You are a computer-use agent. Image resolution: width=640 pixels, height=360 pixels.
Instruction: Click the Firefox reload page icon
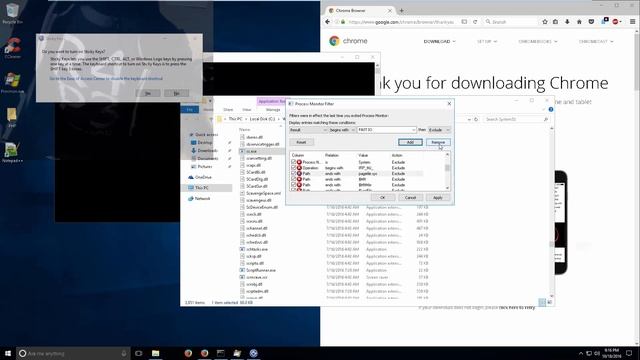(x=475, y=22)
